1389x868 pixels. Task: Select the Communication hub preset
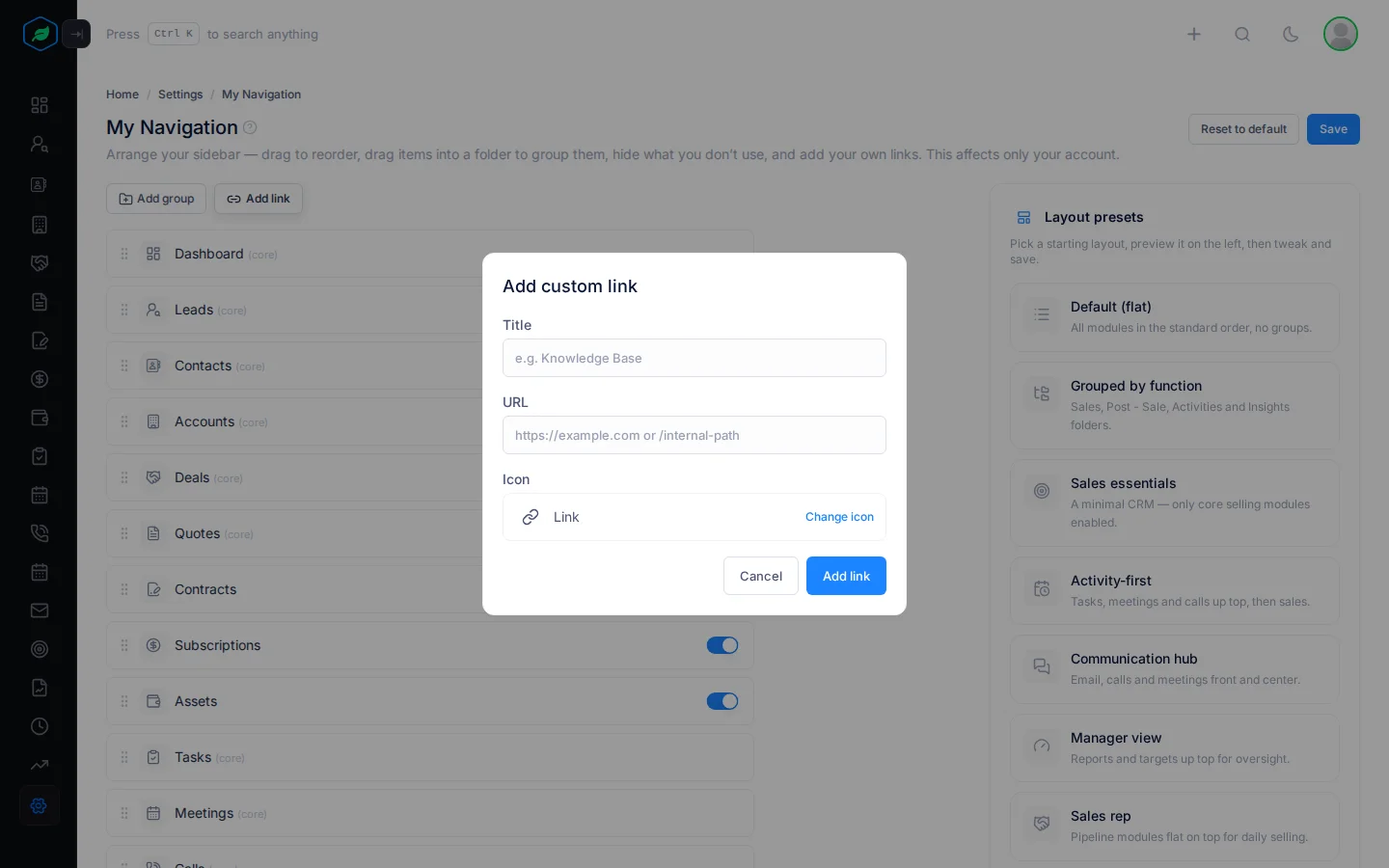(x=1175, y=669)
